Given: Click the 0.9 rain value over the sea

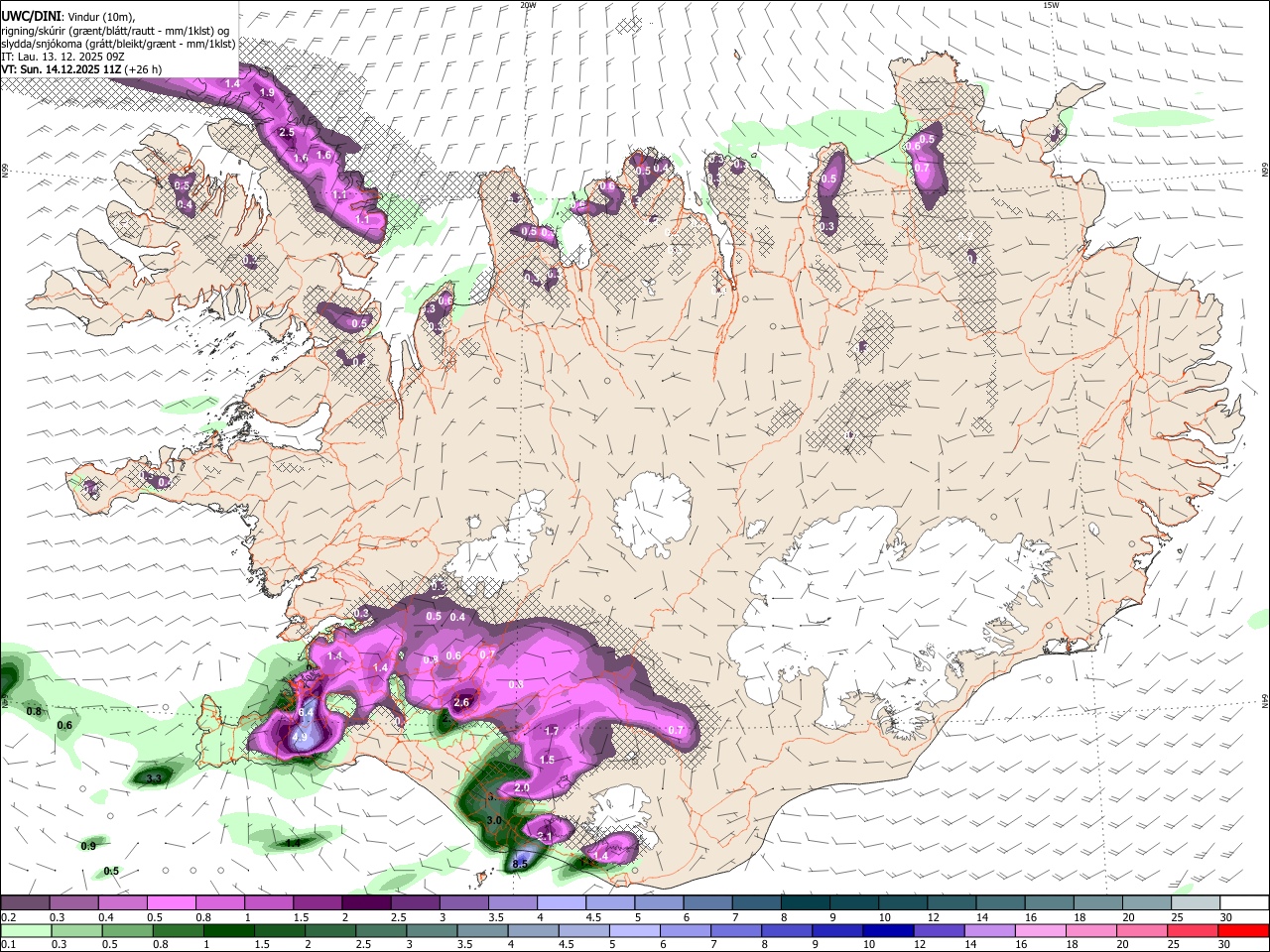Looking at the screenshot, I should (88, 846).
